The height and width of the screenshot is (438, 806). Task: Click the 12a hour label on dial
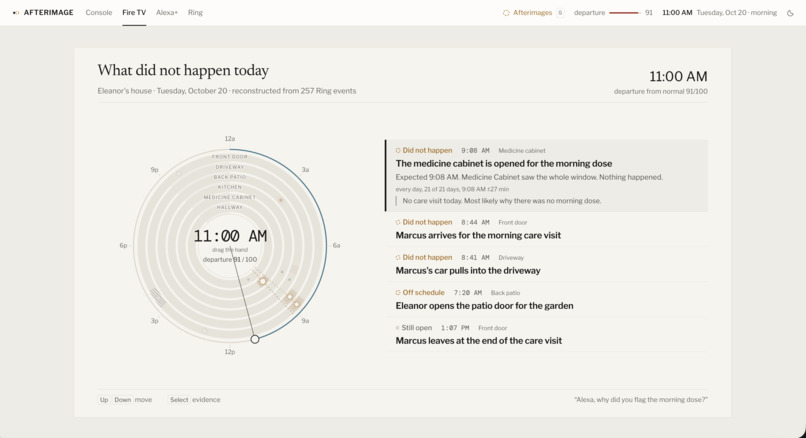[x=230, y=139]
